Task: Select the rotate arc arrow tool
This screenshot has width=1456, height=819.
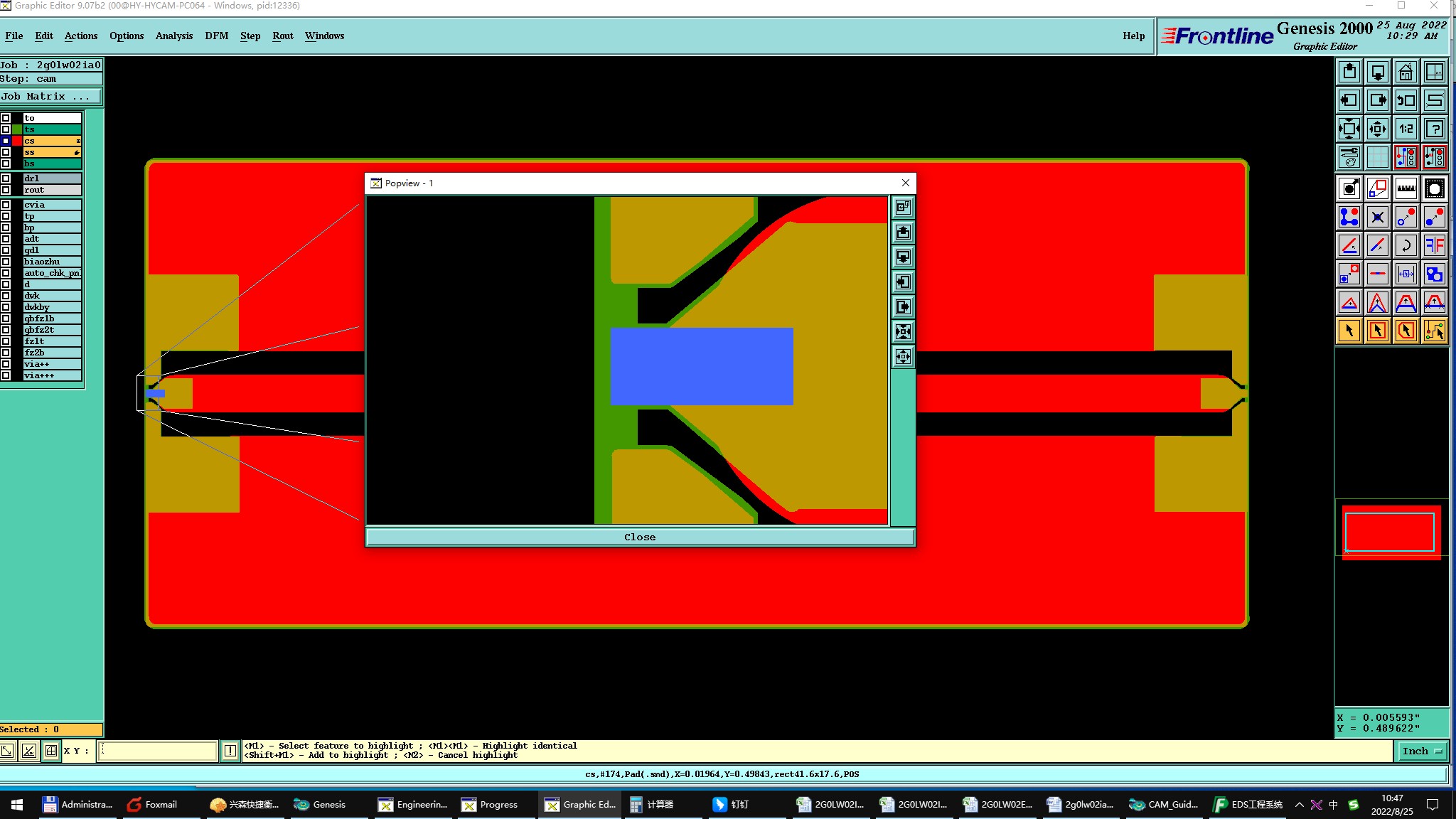Action: coord(1406,245)
